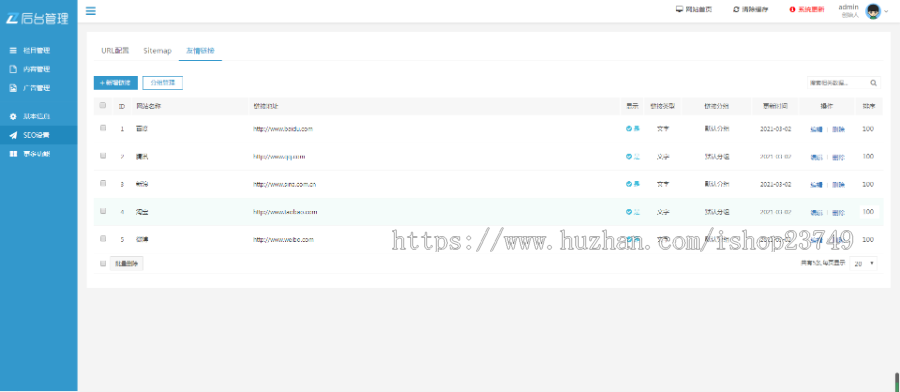Click 删除 link in baidu row

click(839, 129)
